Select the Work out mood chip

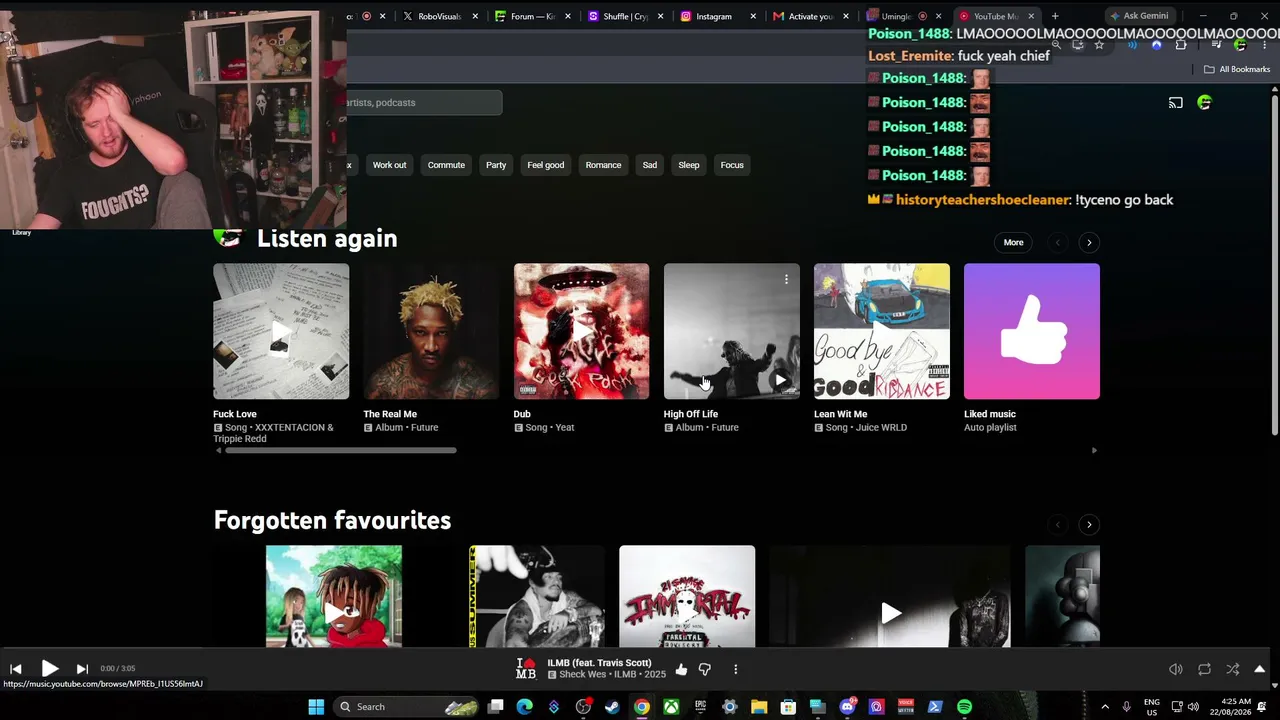[x=389, y=165]
